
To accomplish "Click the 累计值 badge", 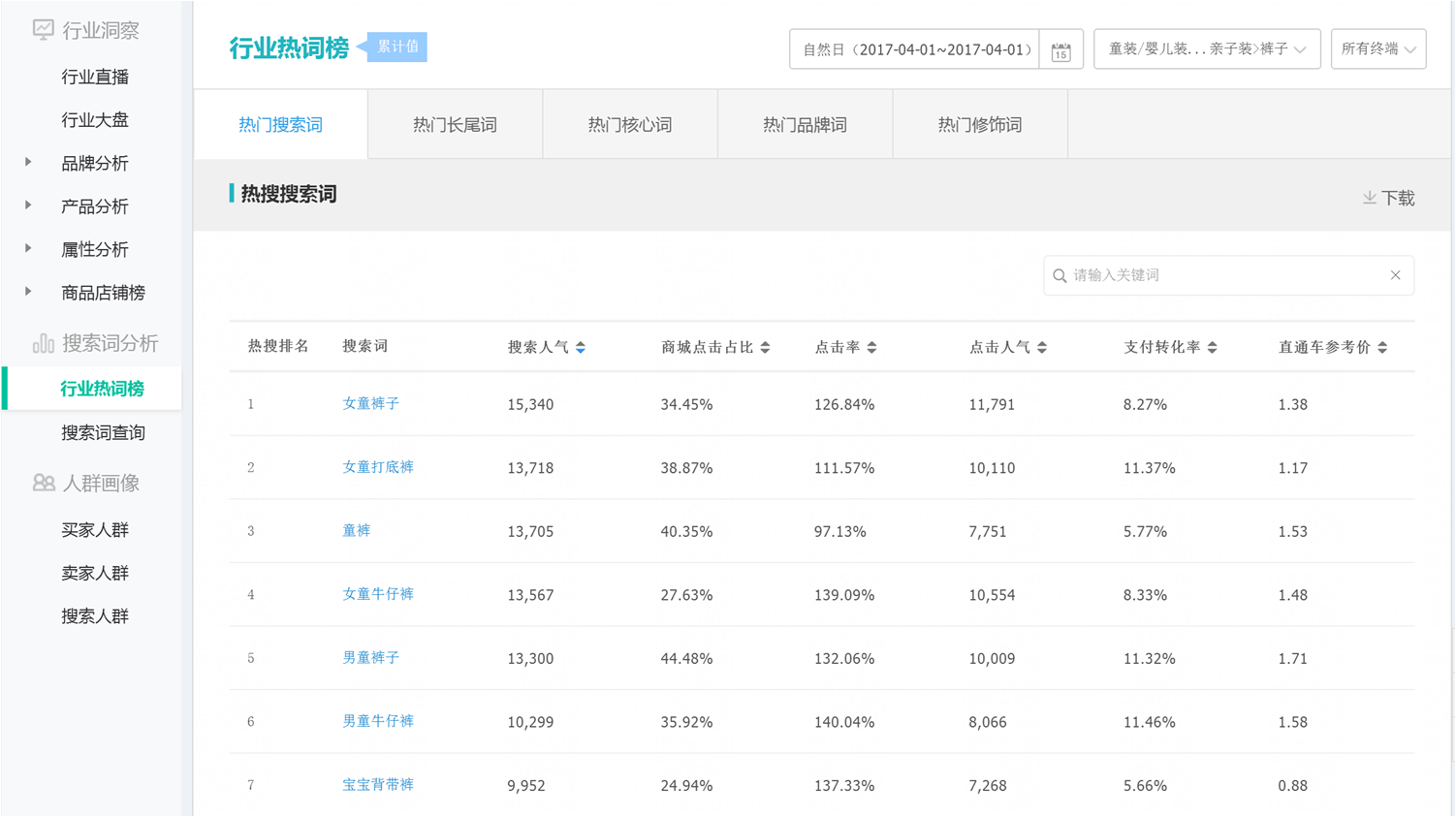I will click(x=396, y=47).
